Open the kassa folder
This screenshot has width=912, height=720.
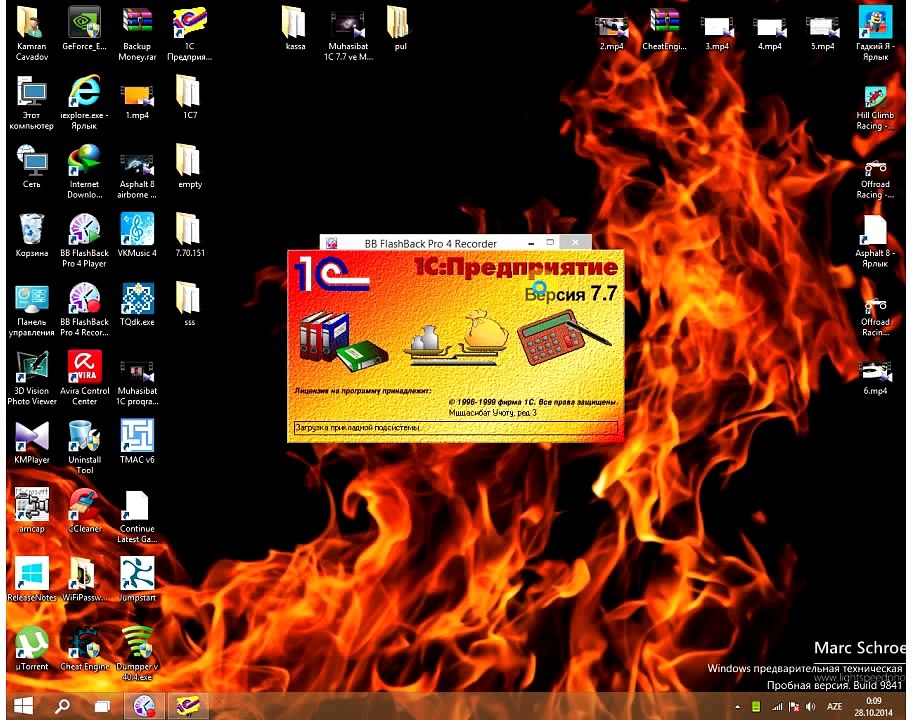point(295,28)
